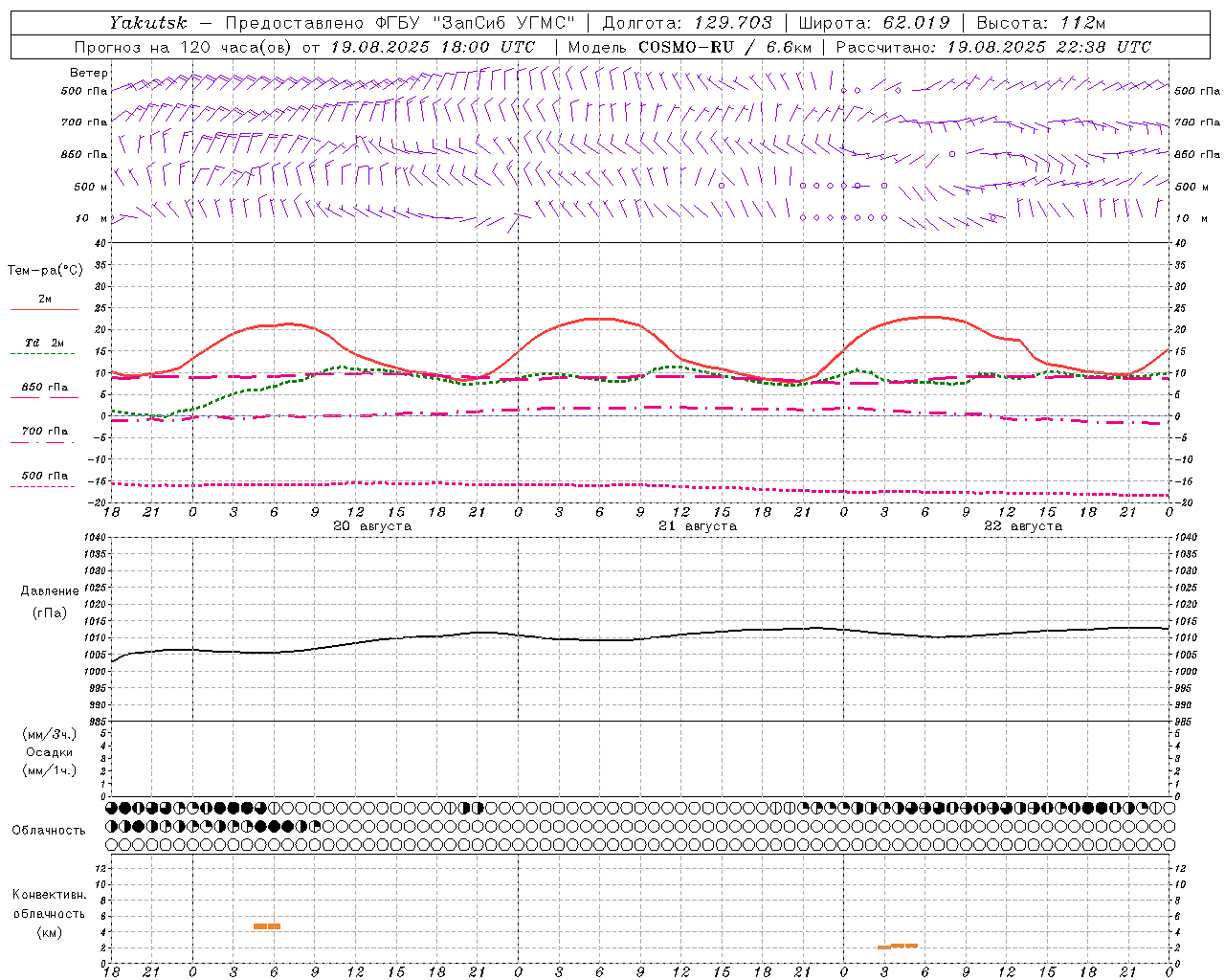The width and height of the screenshot is (1225, 980).
Task: Click the dotted pink legend line under "500 гПа"
Action: (x=43, y=486)
